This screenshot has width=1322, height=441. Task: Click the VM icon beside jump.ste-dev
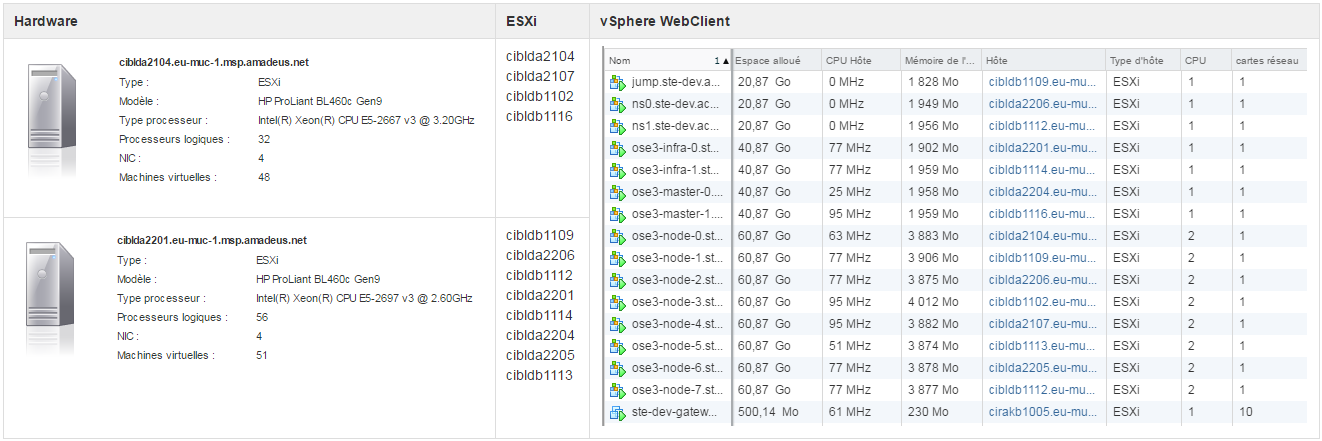pyautogui.click(x=617, y=82)
